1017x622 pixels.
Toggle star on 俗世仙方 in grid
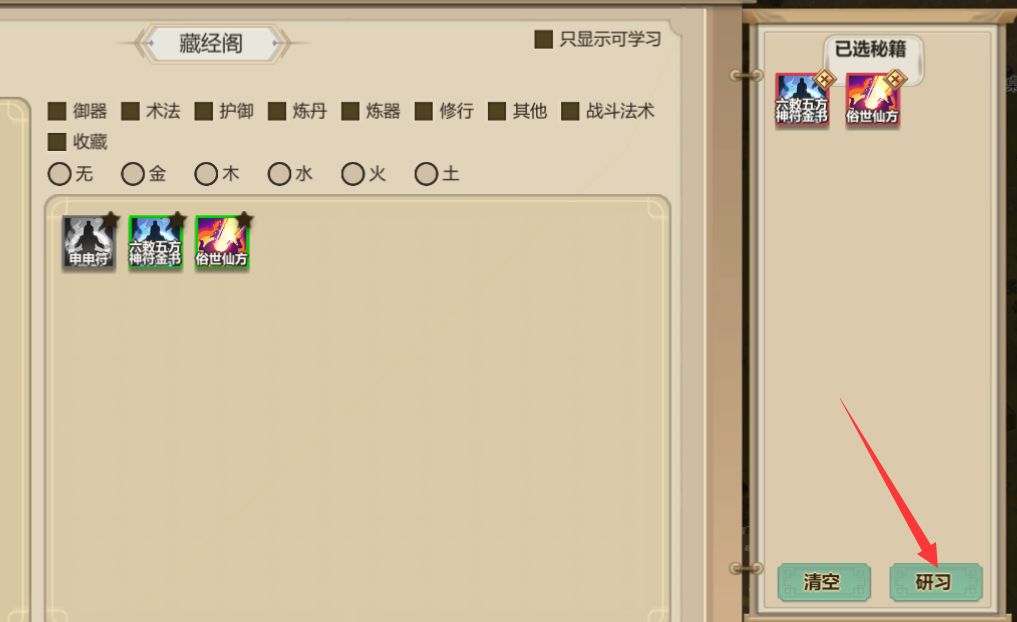click(245, 219)
